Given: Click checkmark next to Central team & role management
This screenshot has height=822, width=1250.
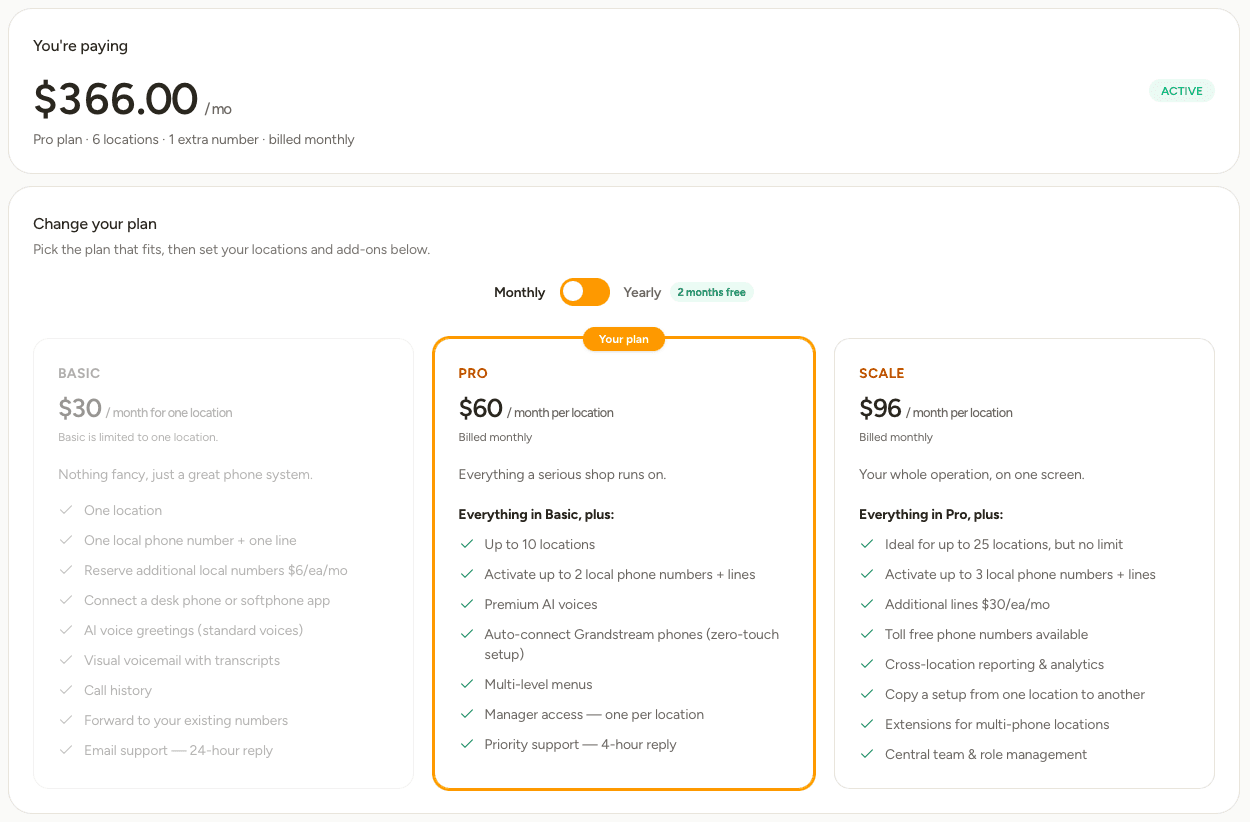Looking at the screenshot, I should tap(867, 754).
